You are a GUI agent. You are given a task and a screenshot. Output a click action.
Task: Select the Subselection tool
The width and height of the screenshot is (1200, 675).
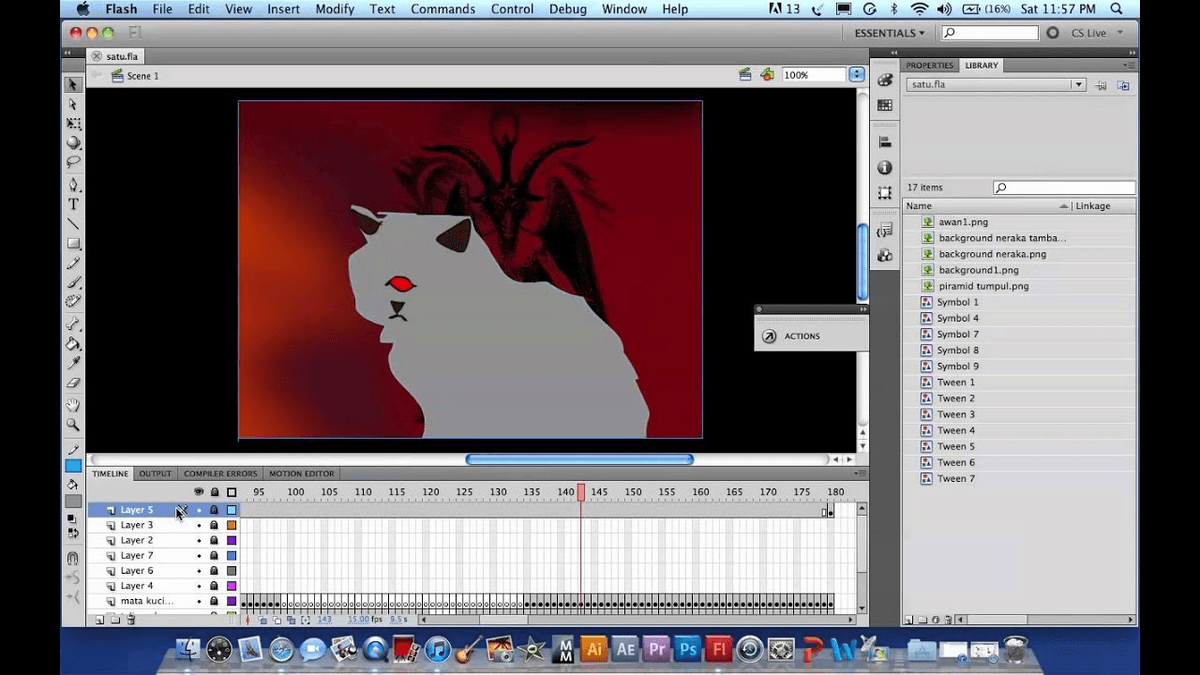coord(73,104)
